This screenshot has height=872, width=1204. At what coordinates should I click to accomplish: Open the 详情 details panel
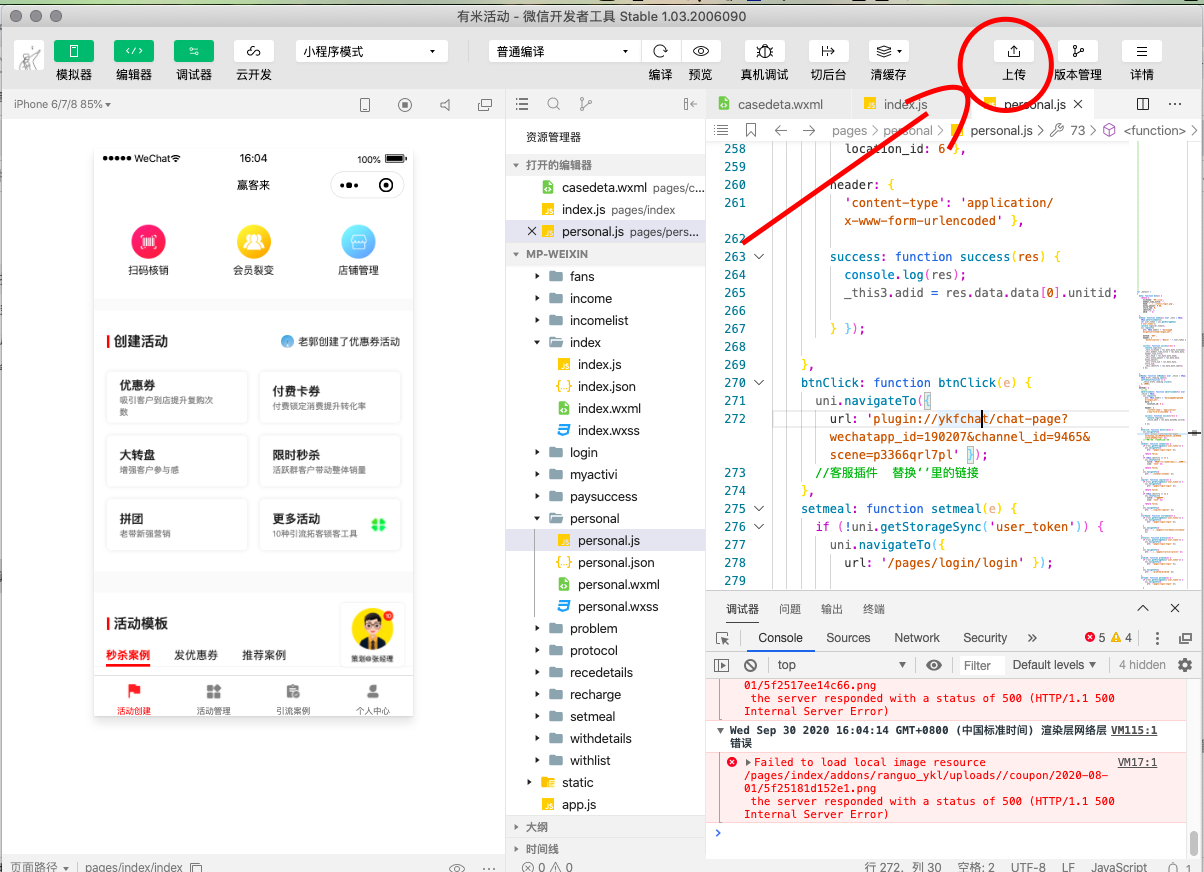1142,51
